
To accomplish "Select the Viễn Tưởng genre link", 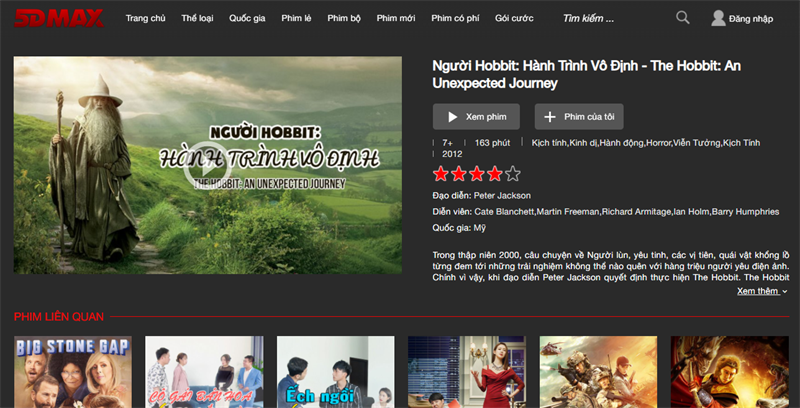I will point(698,143).
